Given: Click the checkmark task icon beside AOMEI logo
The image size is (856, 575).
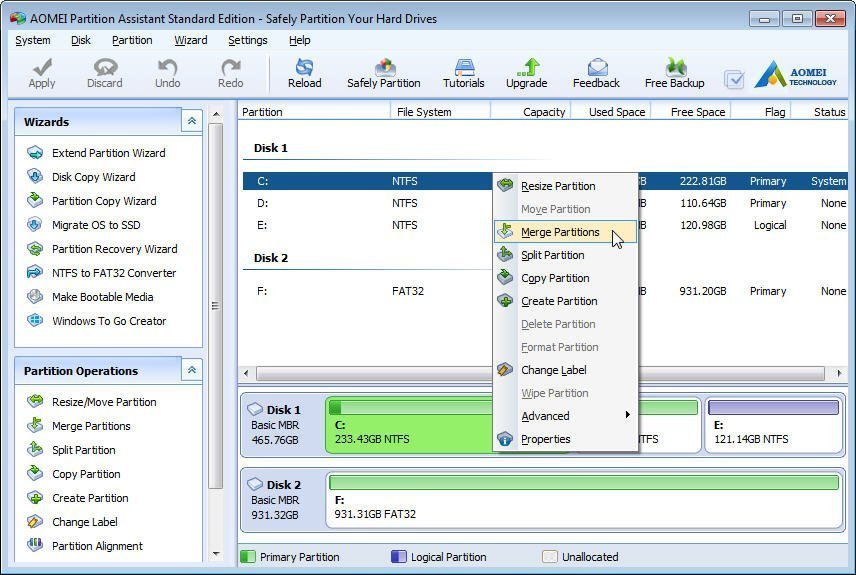Looking at the screenshot, I should point(734,80).
